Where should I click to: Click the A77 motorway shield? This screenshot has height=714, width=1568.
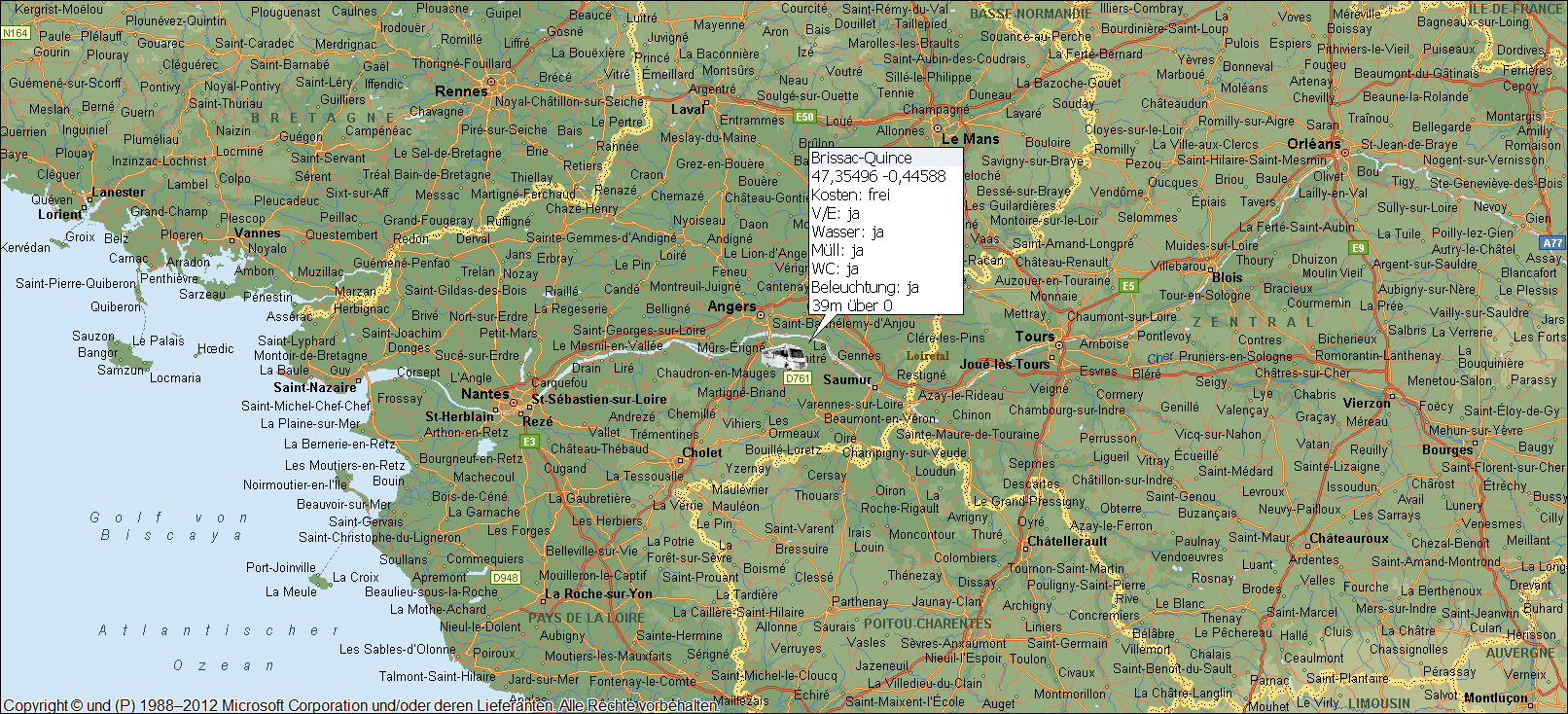1552,243
